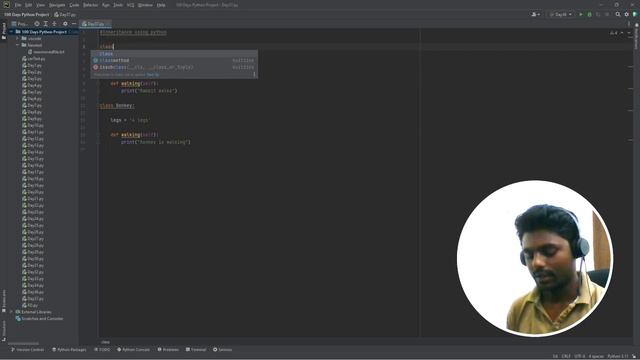
Task: Hide the Project panel with minus icon
Action: pyautogui.click(x=74, y=24)
